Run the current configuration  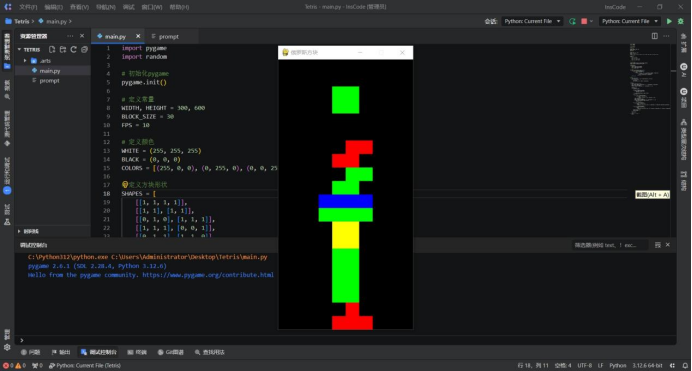click(x=669, y=21)
